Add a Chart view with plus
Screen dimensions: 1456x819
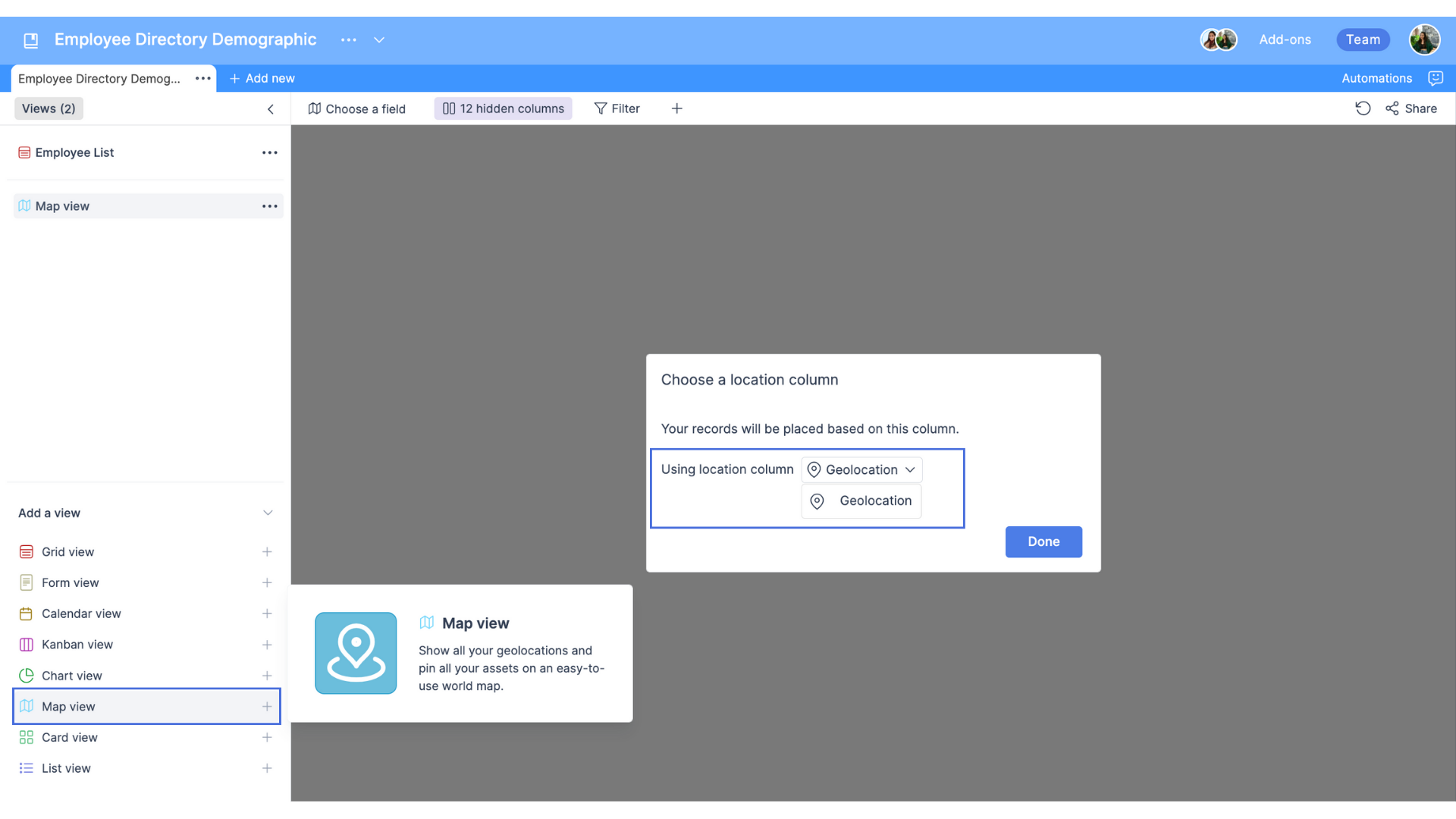(x=267, y=676)
